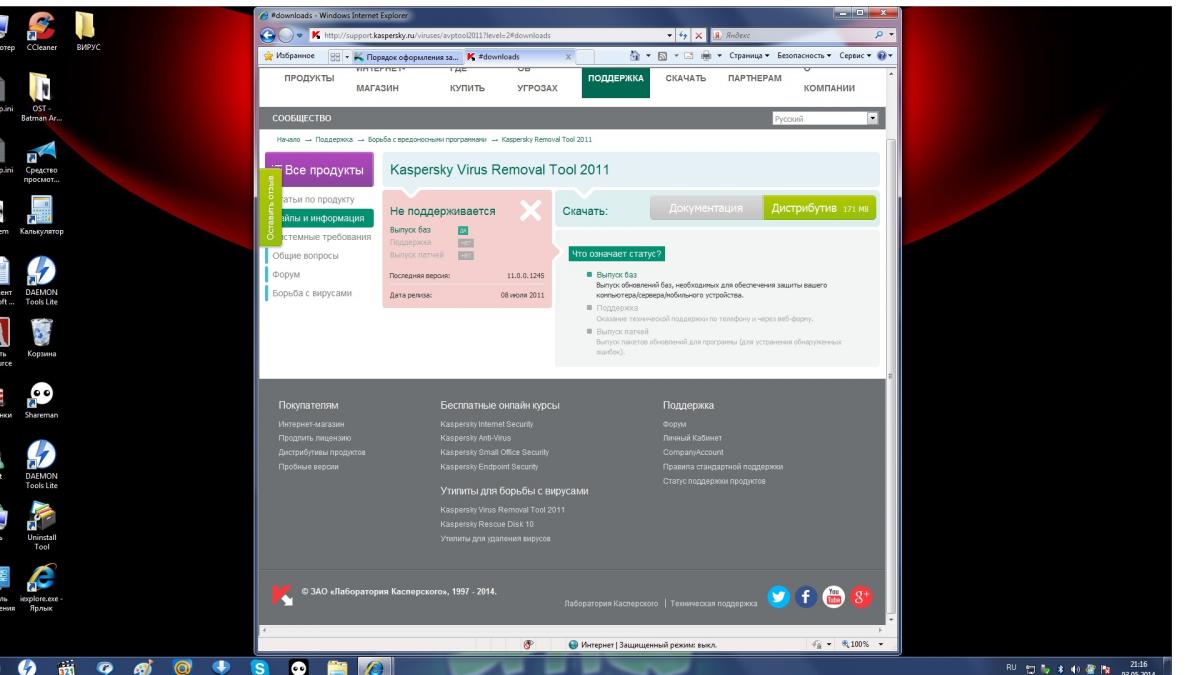Close the #downloads tab
Viewport: 1200px width, 675px height.
[568, 56]
